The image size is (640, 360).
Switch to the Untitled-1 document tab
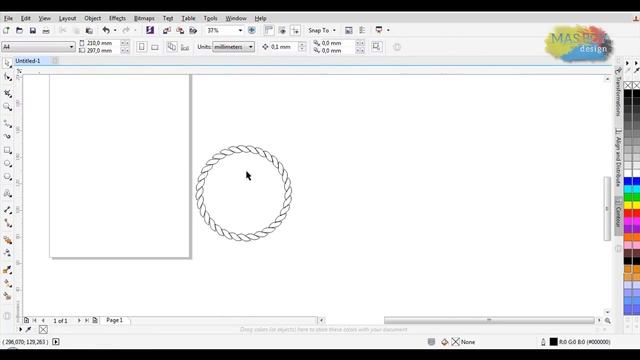[x=28, y=61]
